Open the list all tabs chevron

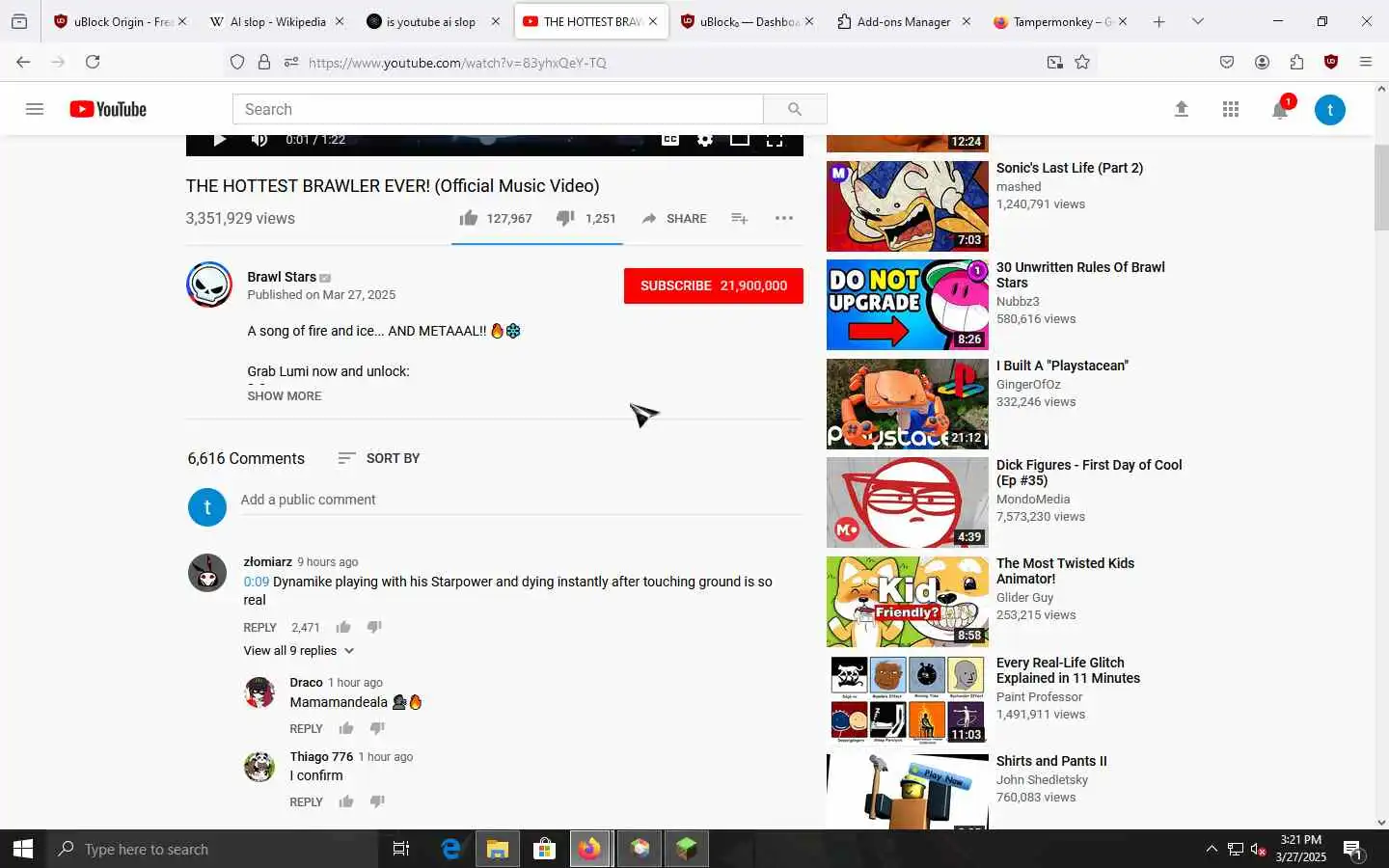point(1197,21)
